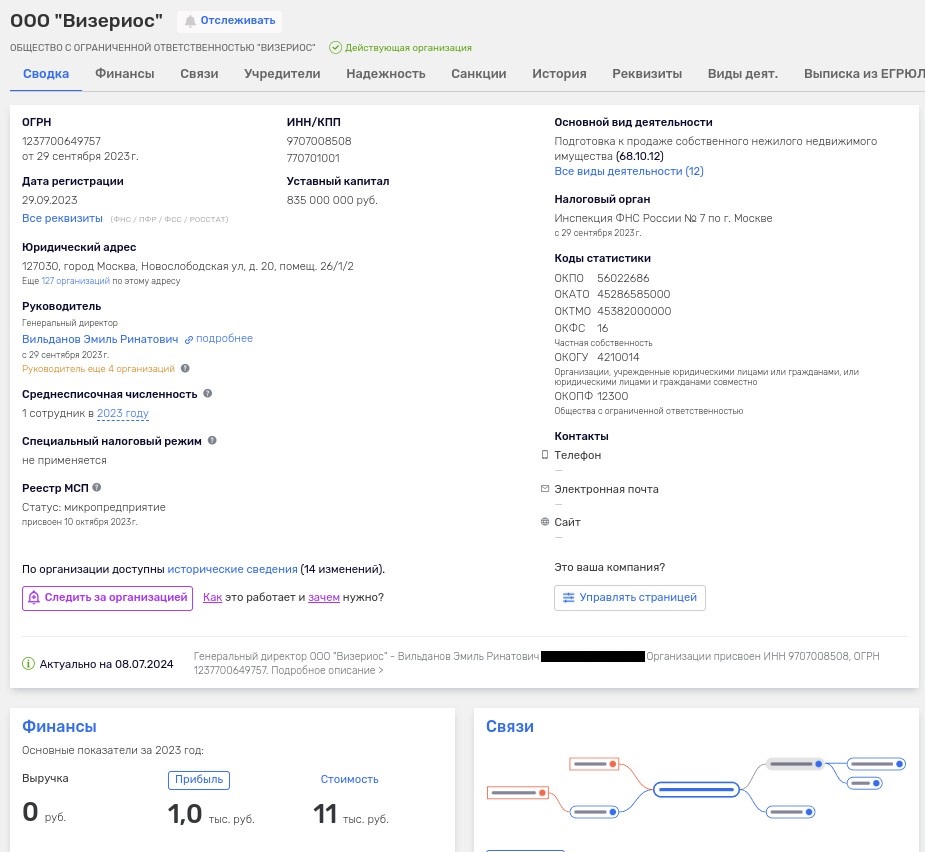Click ОКТМО value 45382000000
The image size is (925, 852).
634,311
